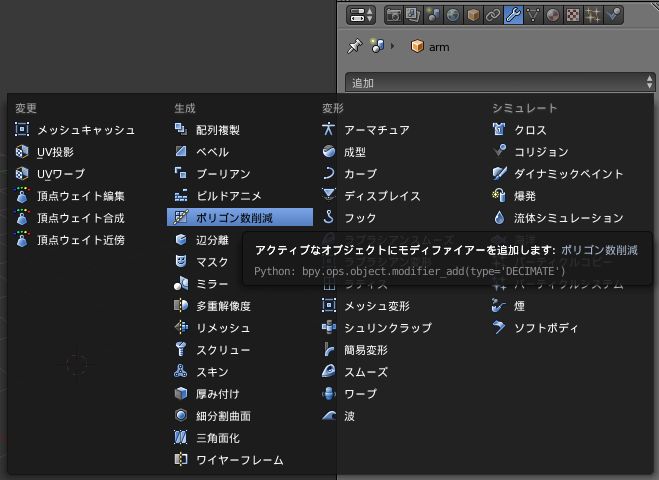Open the Render properties tab
The image size is (659, 480).
pyautogui.click(x=394, y=15)
